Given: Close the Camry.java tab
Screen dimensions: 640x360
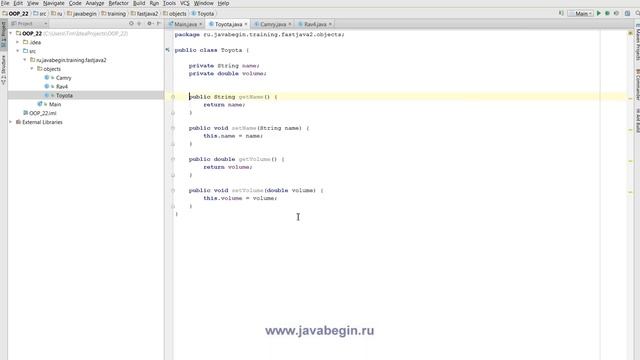Looking at the screenshot, I should coord(290,24).
